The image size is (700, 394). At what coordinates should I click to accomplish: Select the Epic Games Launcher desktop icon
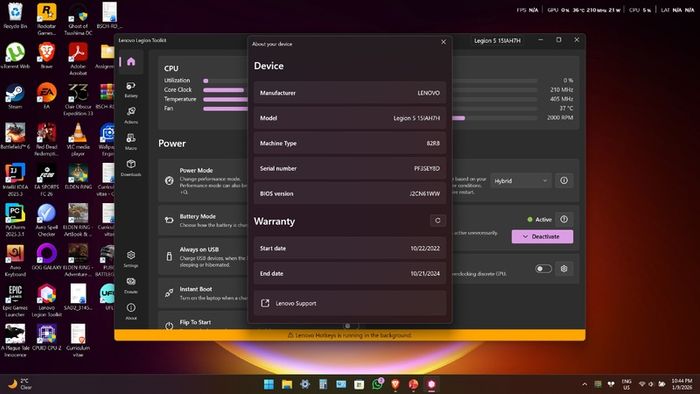pyautogui.click(x=15, y=301)
